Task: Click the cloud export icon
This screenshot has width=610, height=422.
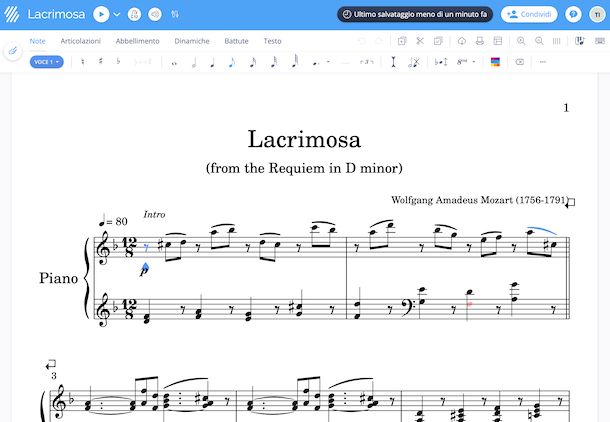Action: [x=462, y=41]
